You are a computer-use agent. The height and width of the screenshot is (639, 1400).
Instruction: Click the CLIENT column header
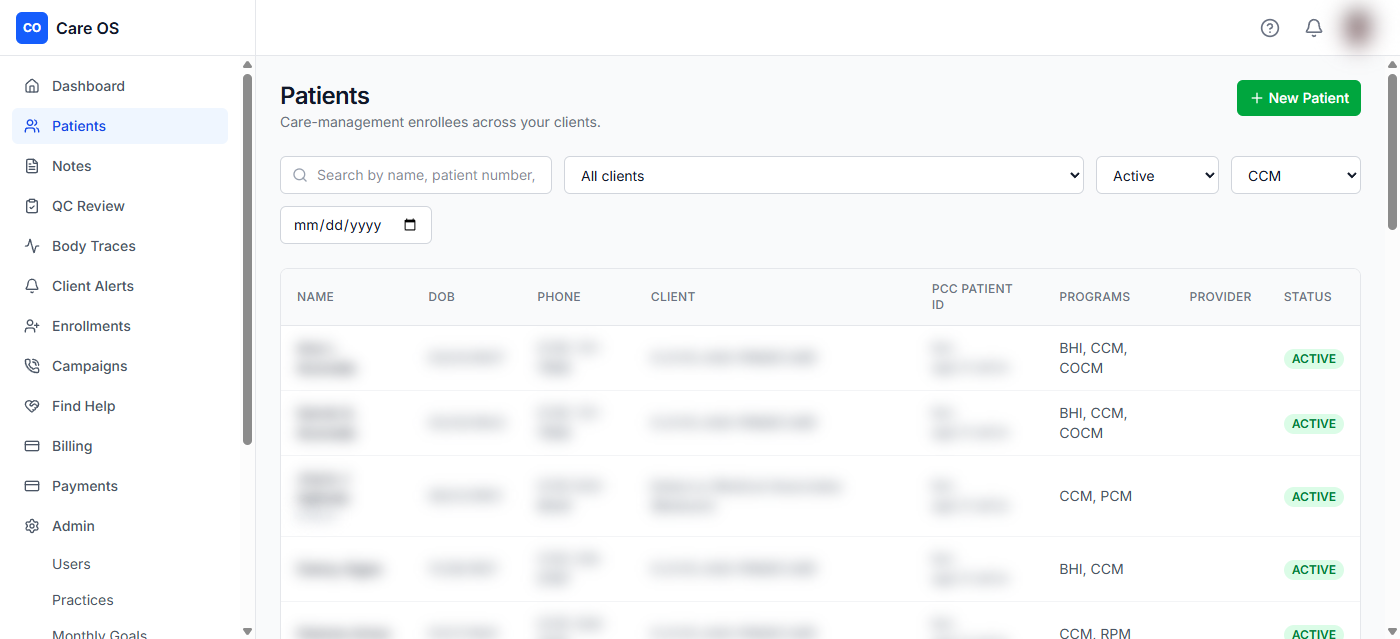point(673,297)
